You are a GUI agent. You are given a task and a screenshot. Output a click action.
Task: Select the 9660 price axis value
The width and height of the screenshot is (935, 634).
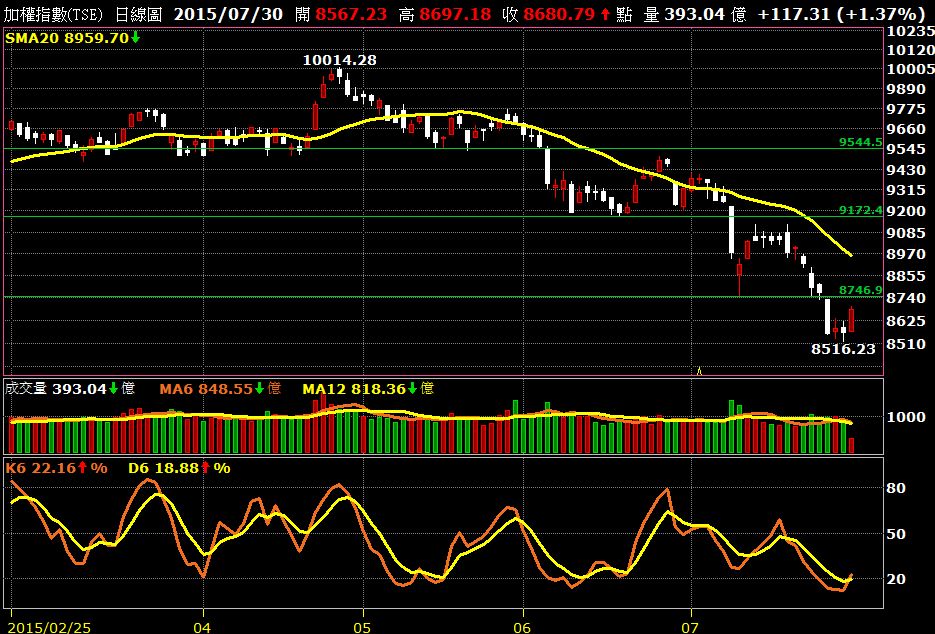[906, 129]
